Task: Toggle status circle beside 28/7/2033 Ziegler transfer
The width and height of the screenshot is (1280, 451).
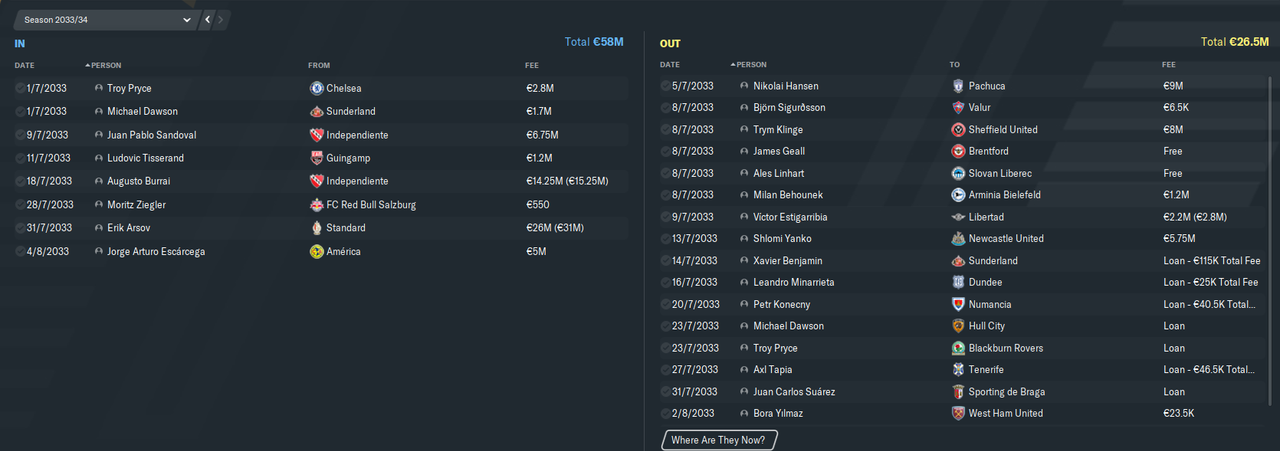Action: click(20, 205)
